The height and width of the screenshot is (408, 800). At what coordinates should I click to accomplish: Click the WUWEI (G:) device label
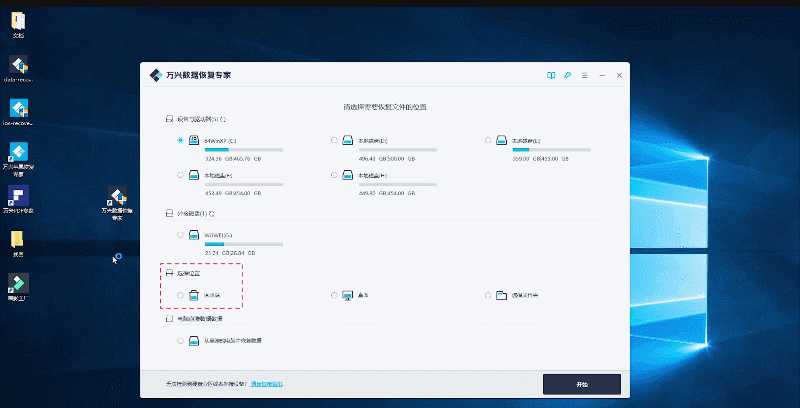pos(218,235)
